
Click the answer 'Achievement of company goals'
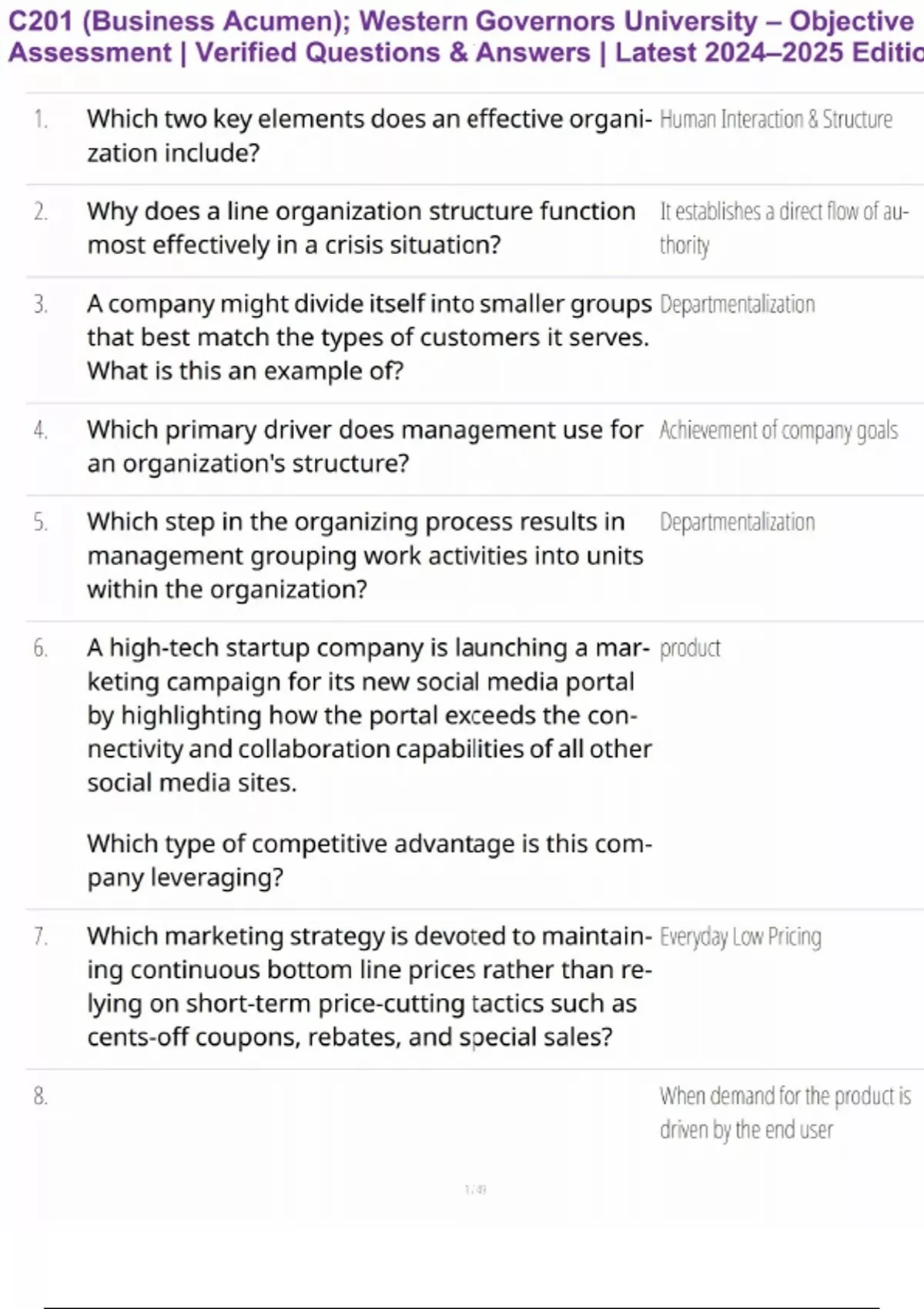point(778,430)
